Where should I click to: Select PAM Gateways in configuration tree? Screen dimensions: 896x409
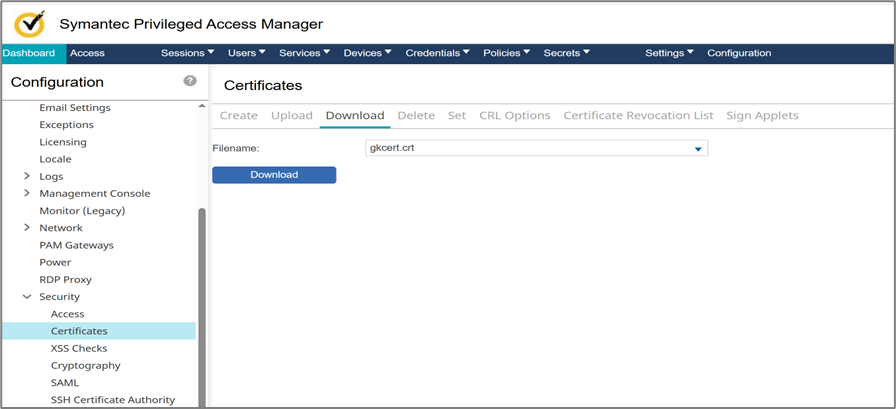pyautogui.click(x=76, y=245)
